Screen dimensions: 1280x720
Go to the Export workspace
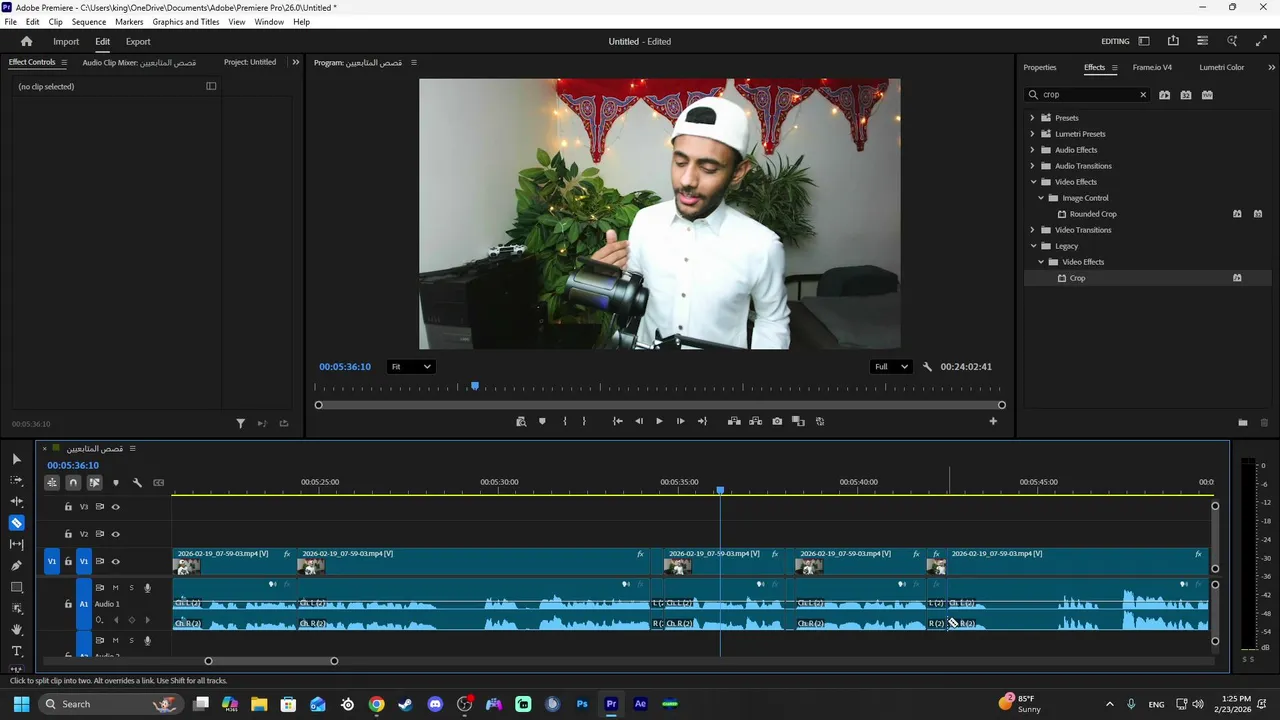[x=138, y=42]
